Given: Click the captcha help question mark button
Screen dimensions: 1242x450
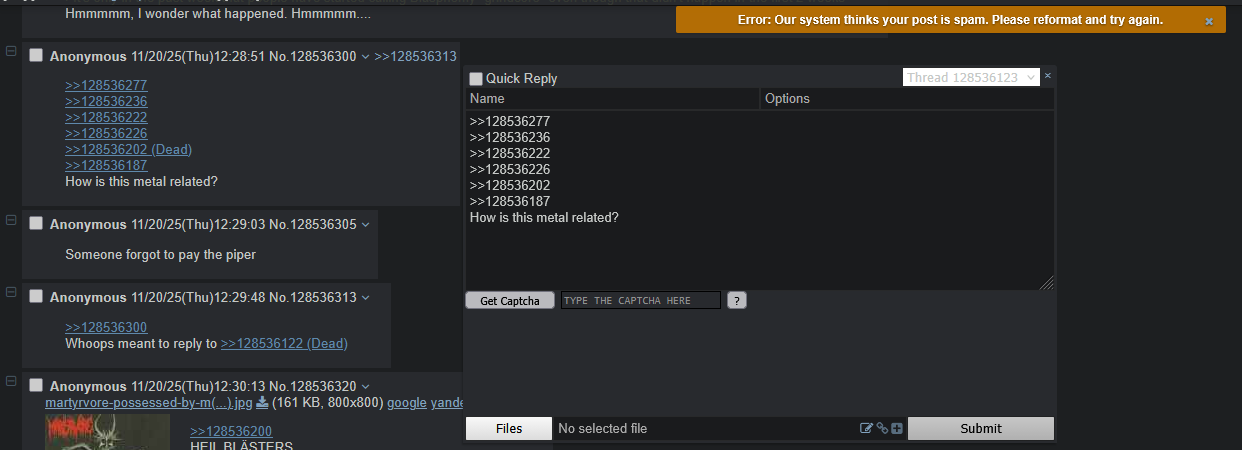Looking at the screenshot, I should [x=736, y=300].
